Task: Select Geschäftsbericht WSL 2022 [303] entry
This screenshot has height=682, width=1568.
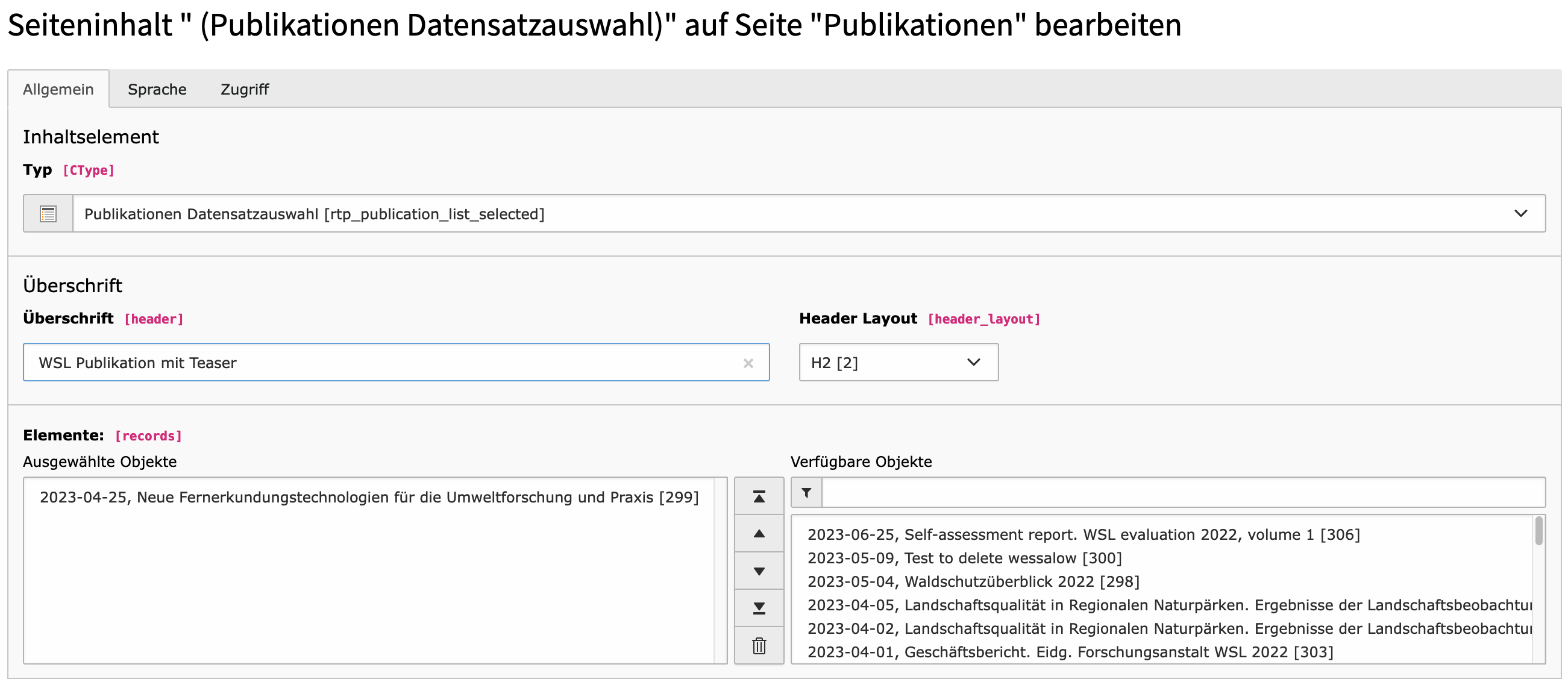Action: click(x=1070, y=652)
